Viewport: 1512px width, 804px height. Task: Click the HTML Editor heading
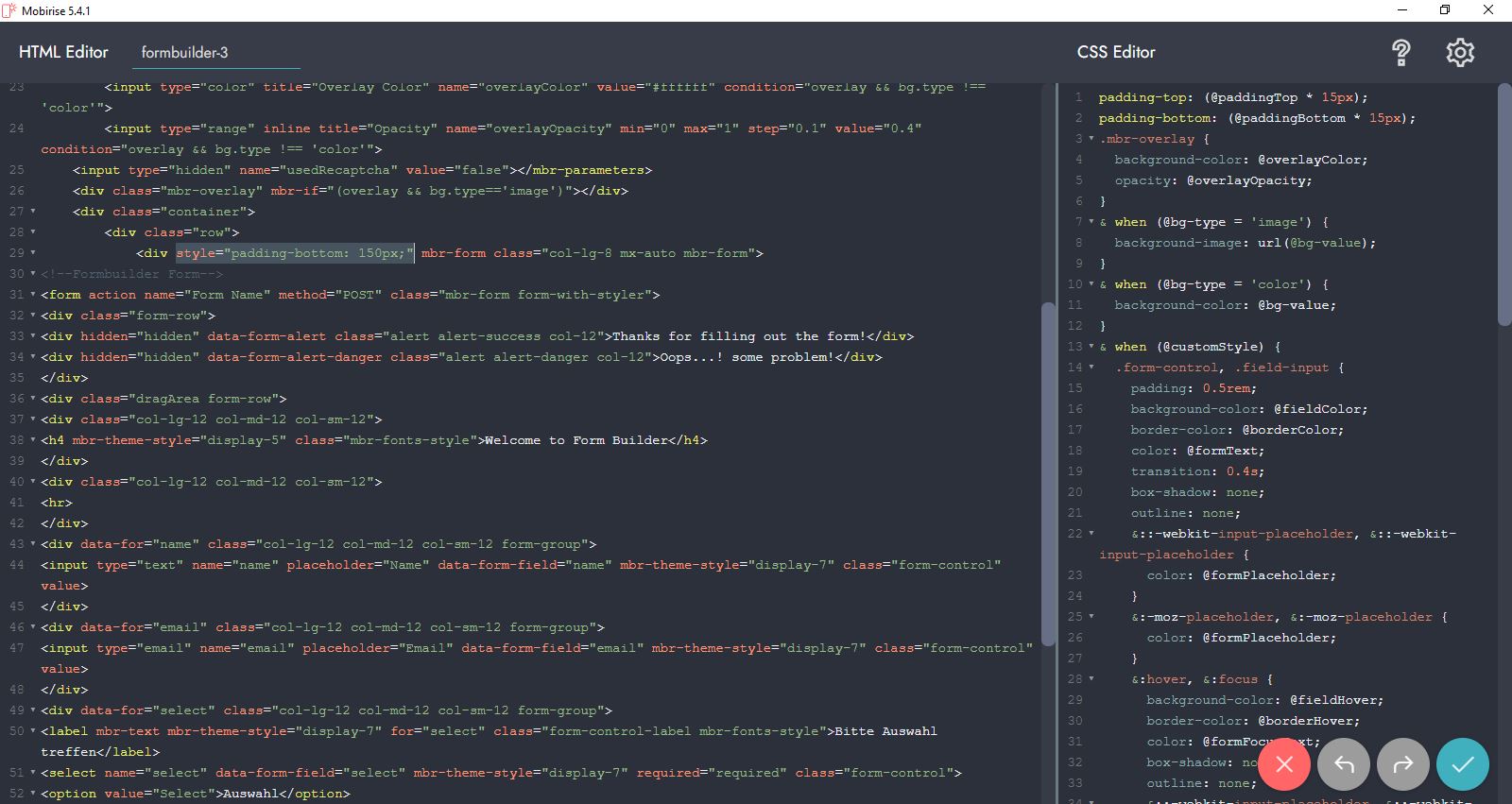(x=63, y=52)
